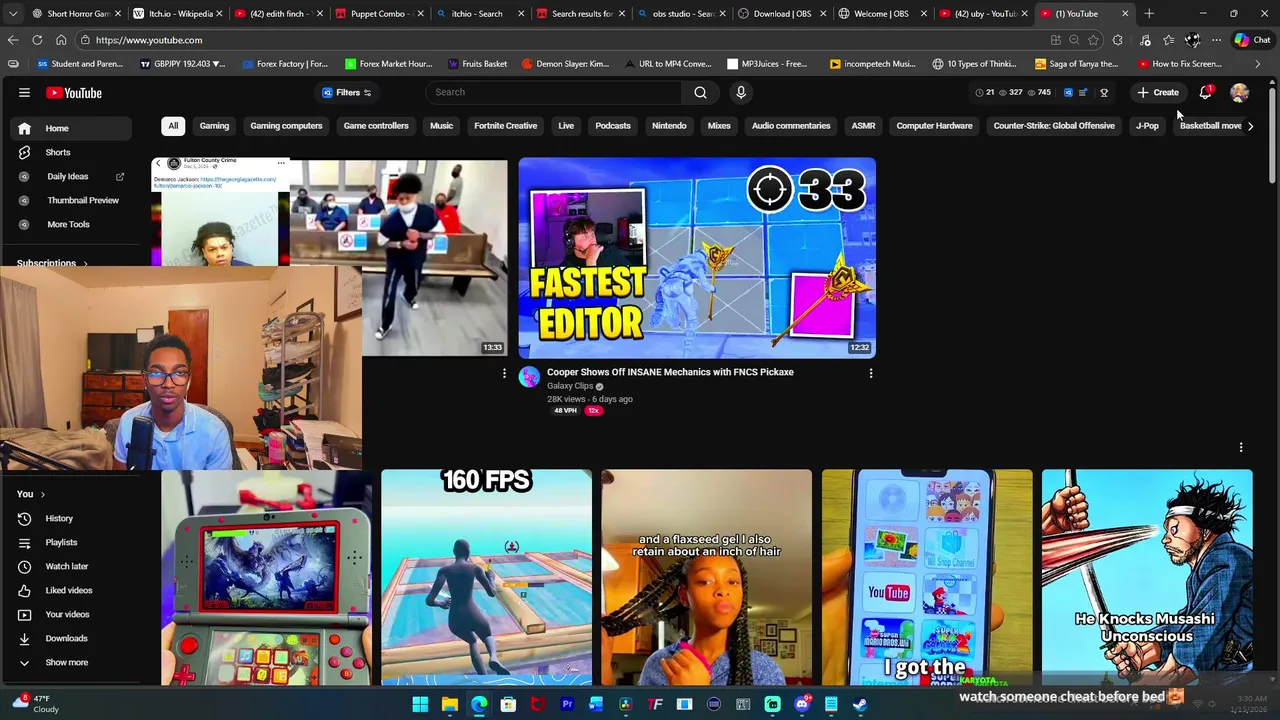
Task: Show more category chips with right arrow
Action: [1250, 126]
